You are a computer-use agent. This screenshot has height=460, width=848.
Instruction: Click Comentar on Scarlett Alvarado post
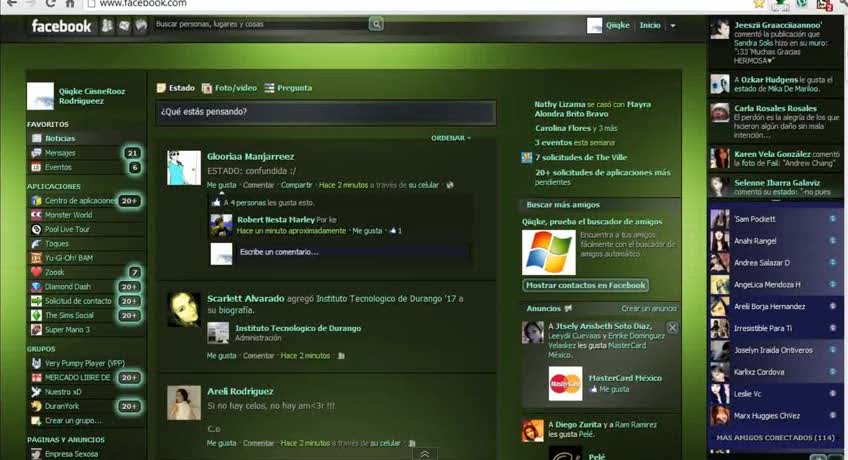pyautogui.click(x=259, y=356)
